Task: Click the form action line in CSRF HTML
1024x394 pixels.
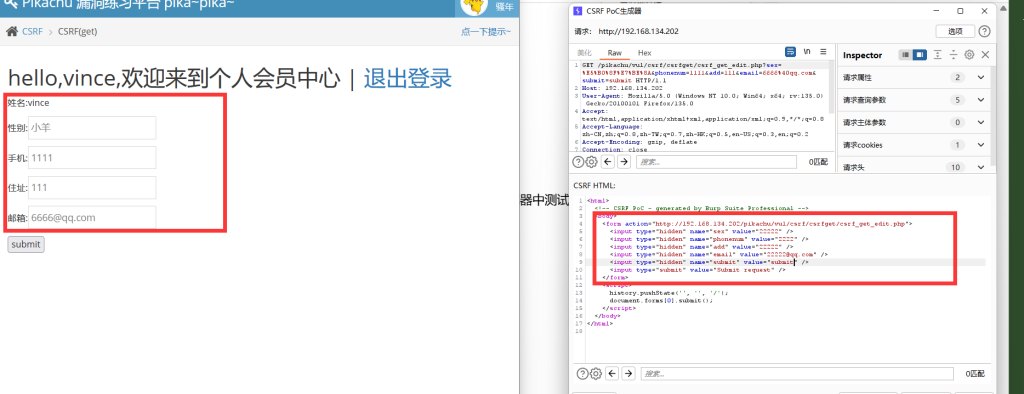Action: (x=757, y=223)
